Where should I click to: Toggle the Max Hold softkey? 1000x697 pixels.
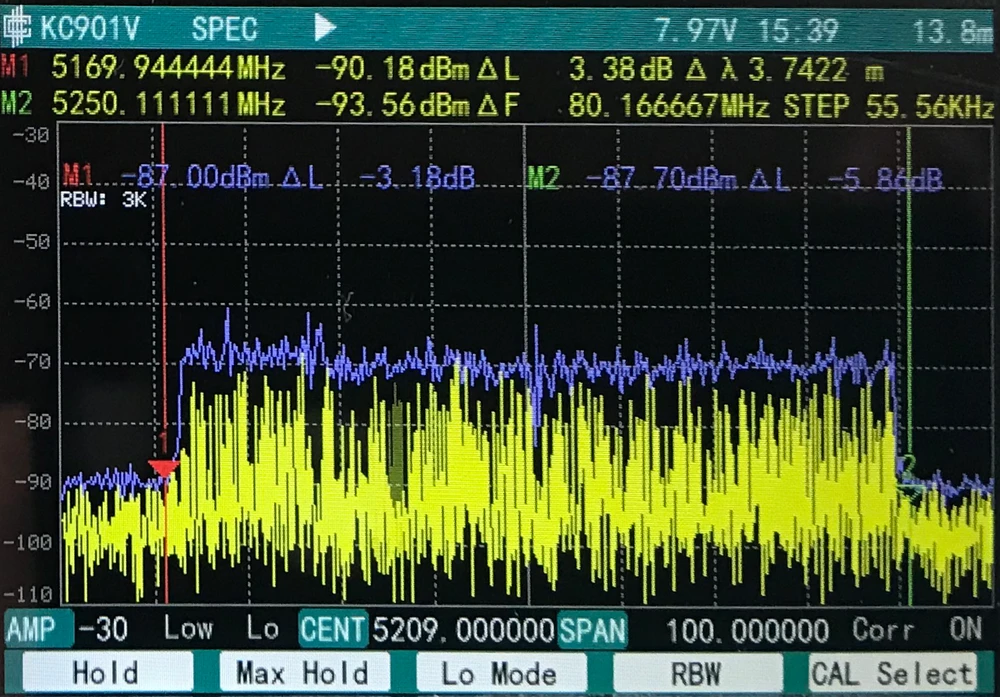[301, 673]
